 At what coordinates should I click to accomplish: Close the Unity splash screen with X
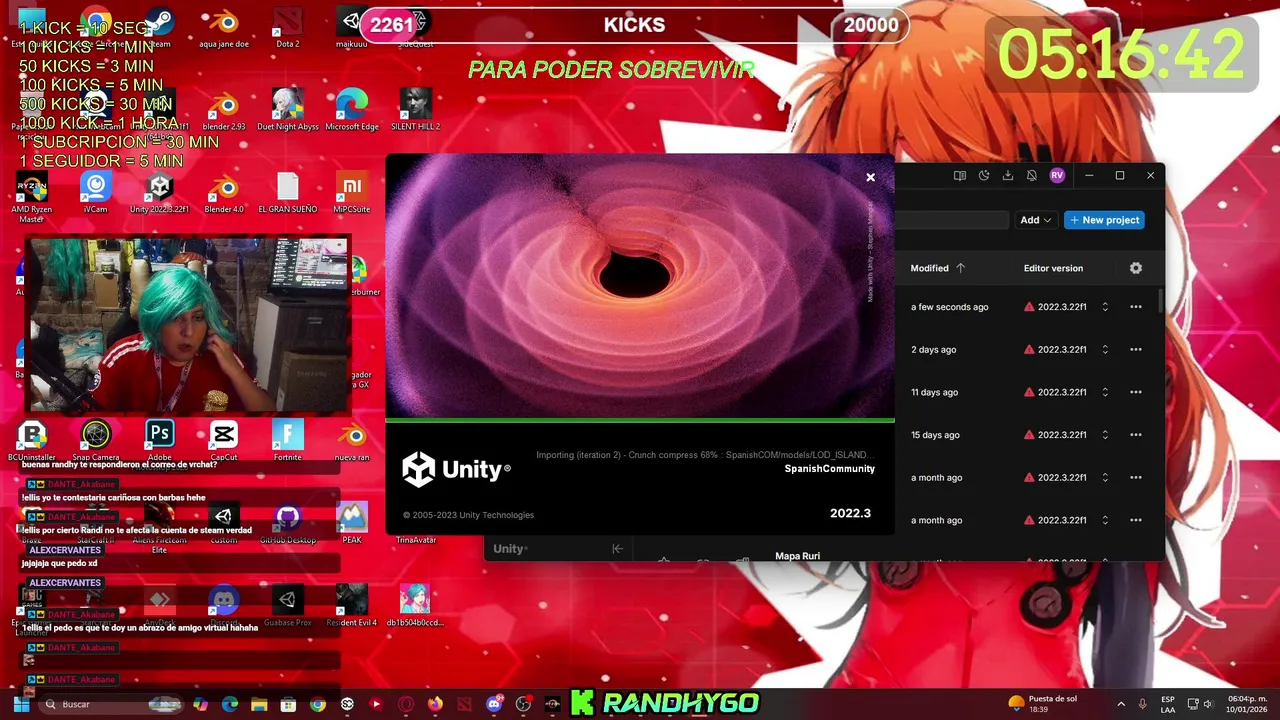(x=870, y=177)
